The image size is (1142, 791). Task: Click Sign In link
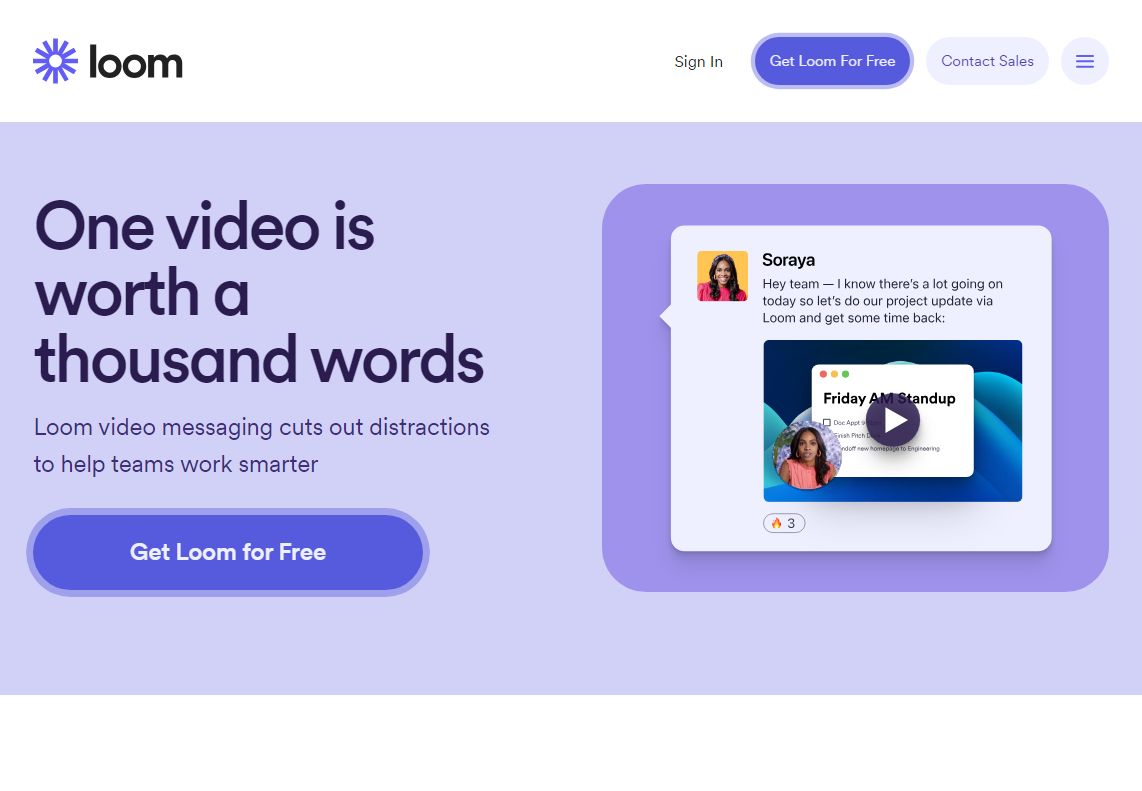[698, 62]
